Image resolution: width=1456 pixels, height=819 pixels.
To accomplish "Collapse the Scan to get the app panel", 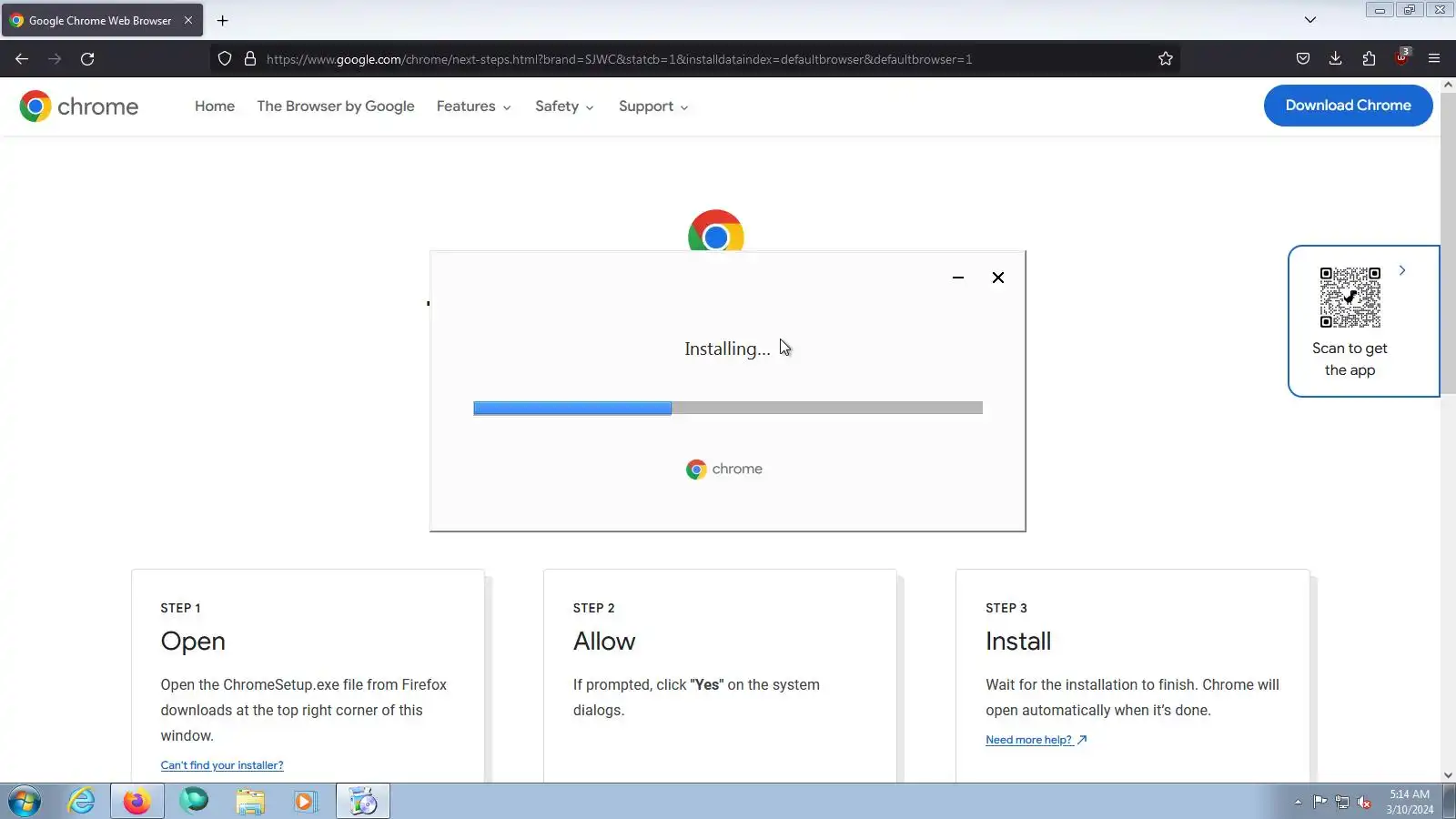I will coord(1402,270).
